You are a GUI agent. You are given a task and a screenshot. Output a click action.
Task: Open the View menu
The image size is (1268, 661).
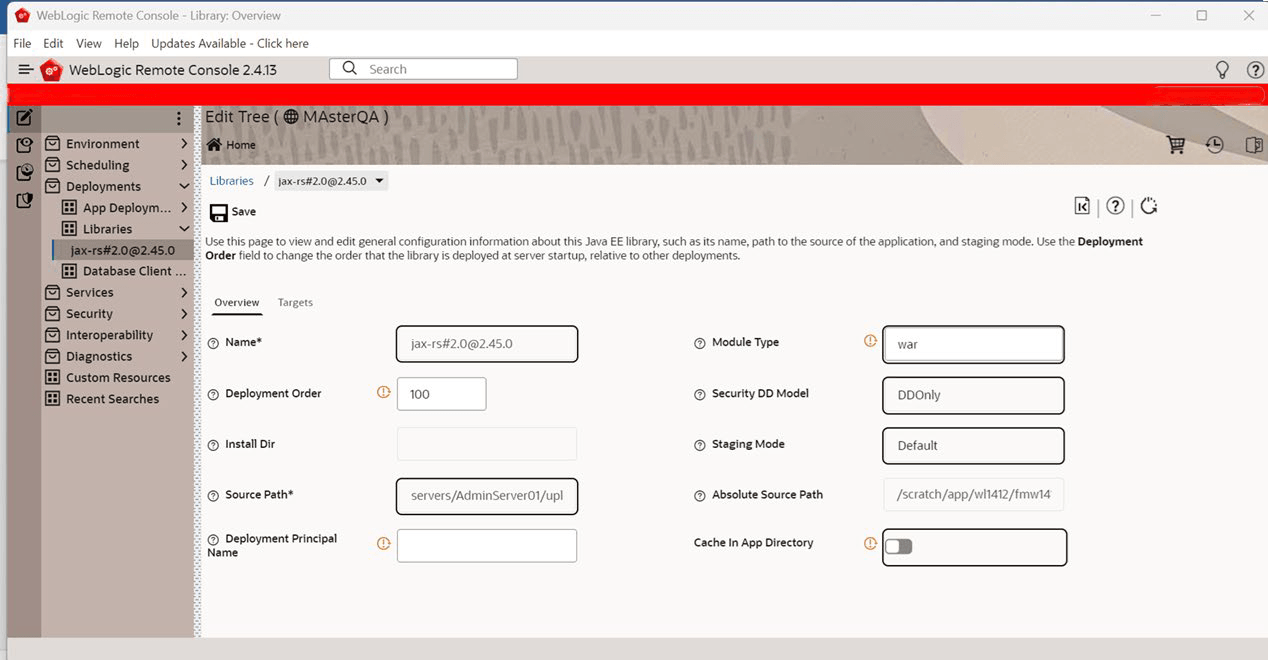89,44
